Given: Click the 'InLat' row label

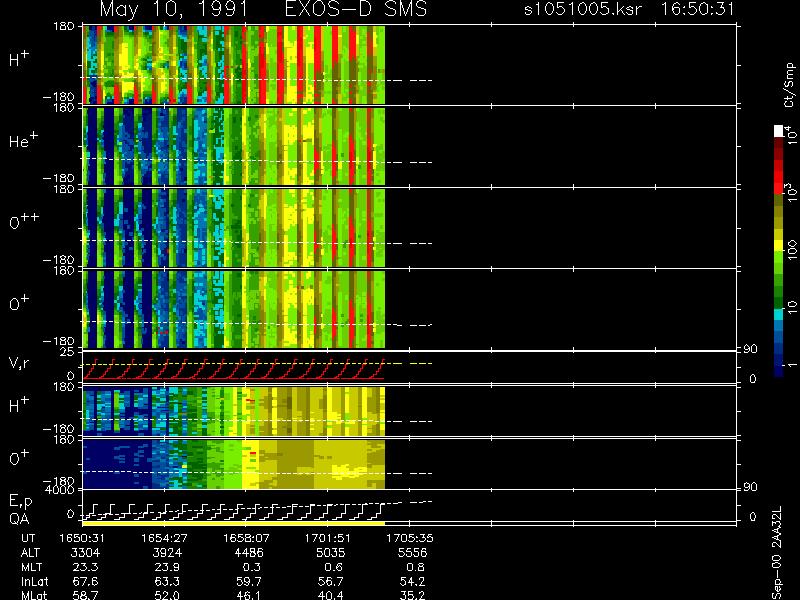Looking at the screenshot, I should [34, 581].
